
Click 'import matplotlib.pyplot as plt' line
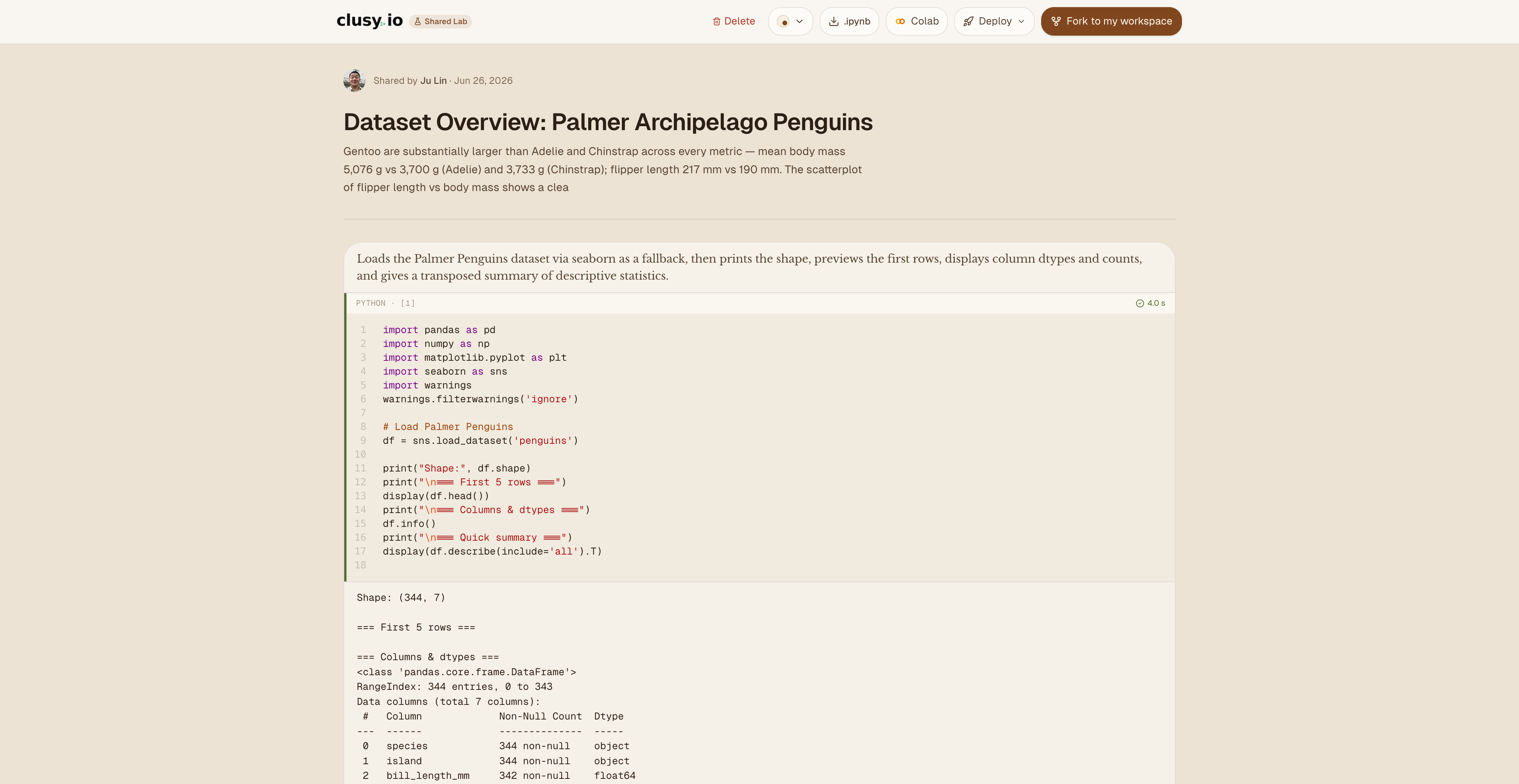[475, 358]
